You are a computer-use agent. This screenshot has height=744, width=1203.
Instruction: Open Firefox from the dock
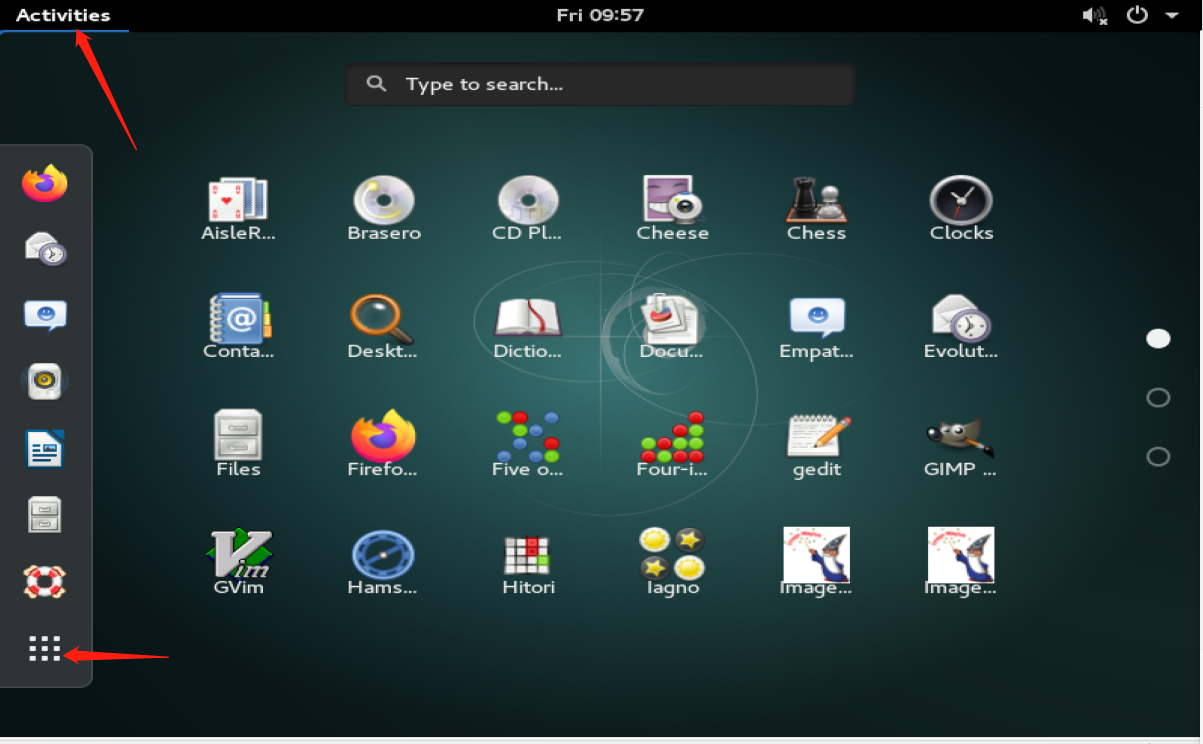coord(45,183)
